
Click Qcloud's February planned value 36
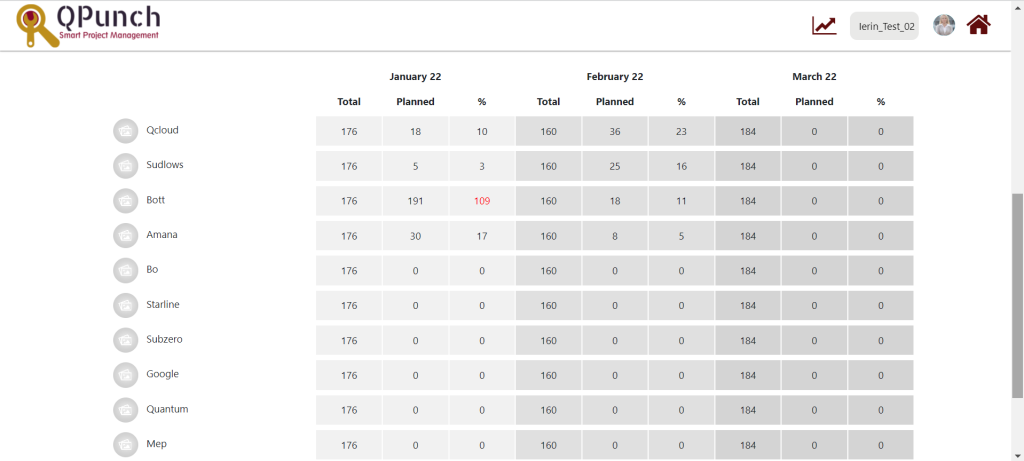(615, 131)
